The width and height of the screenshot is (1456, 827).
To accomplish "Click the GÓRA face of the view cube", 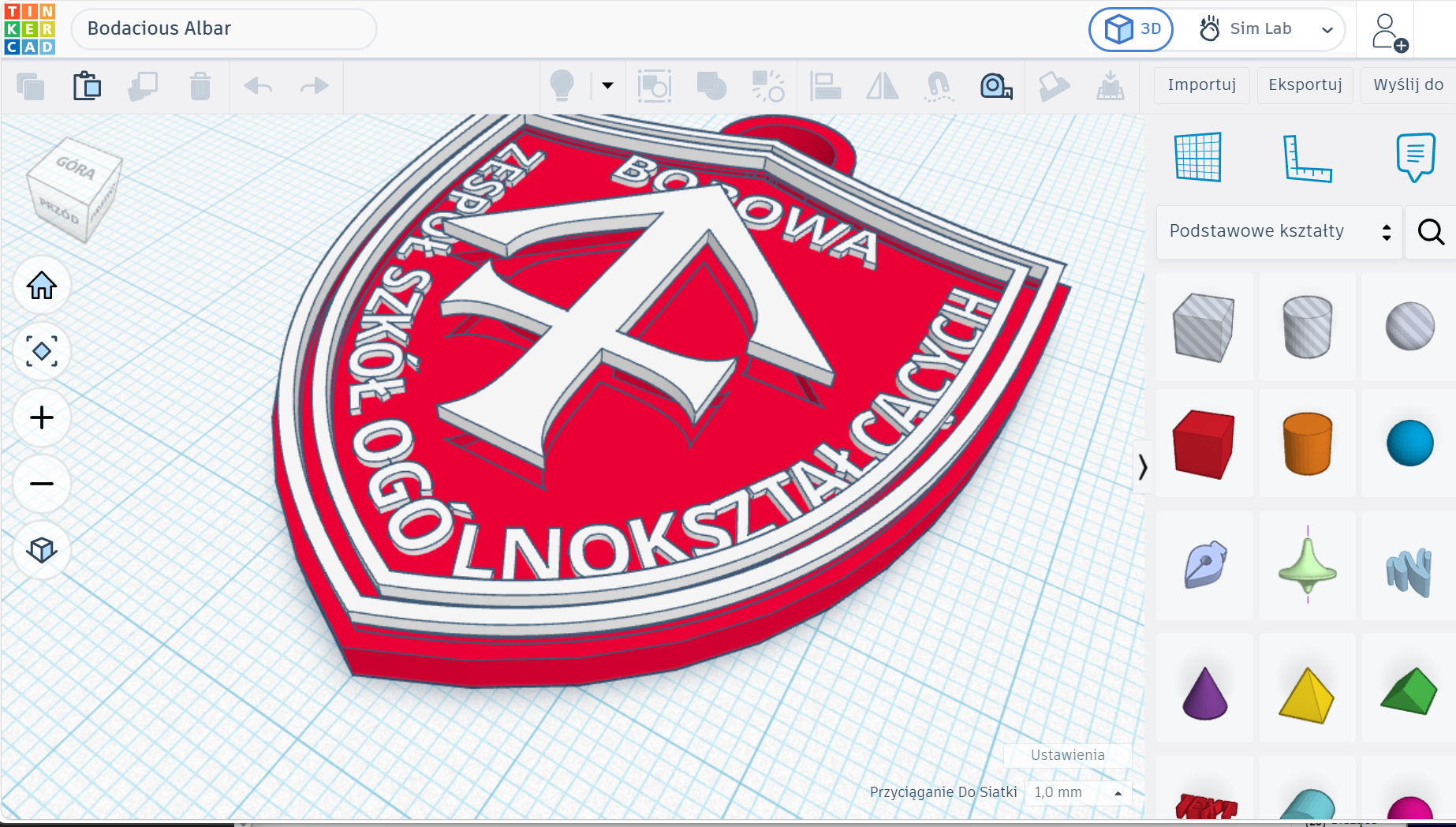I will pyautogui.click(x=76, y=166).
